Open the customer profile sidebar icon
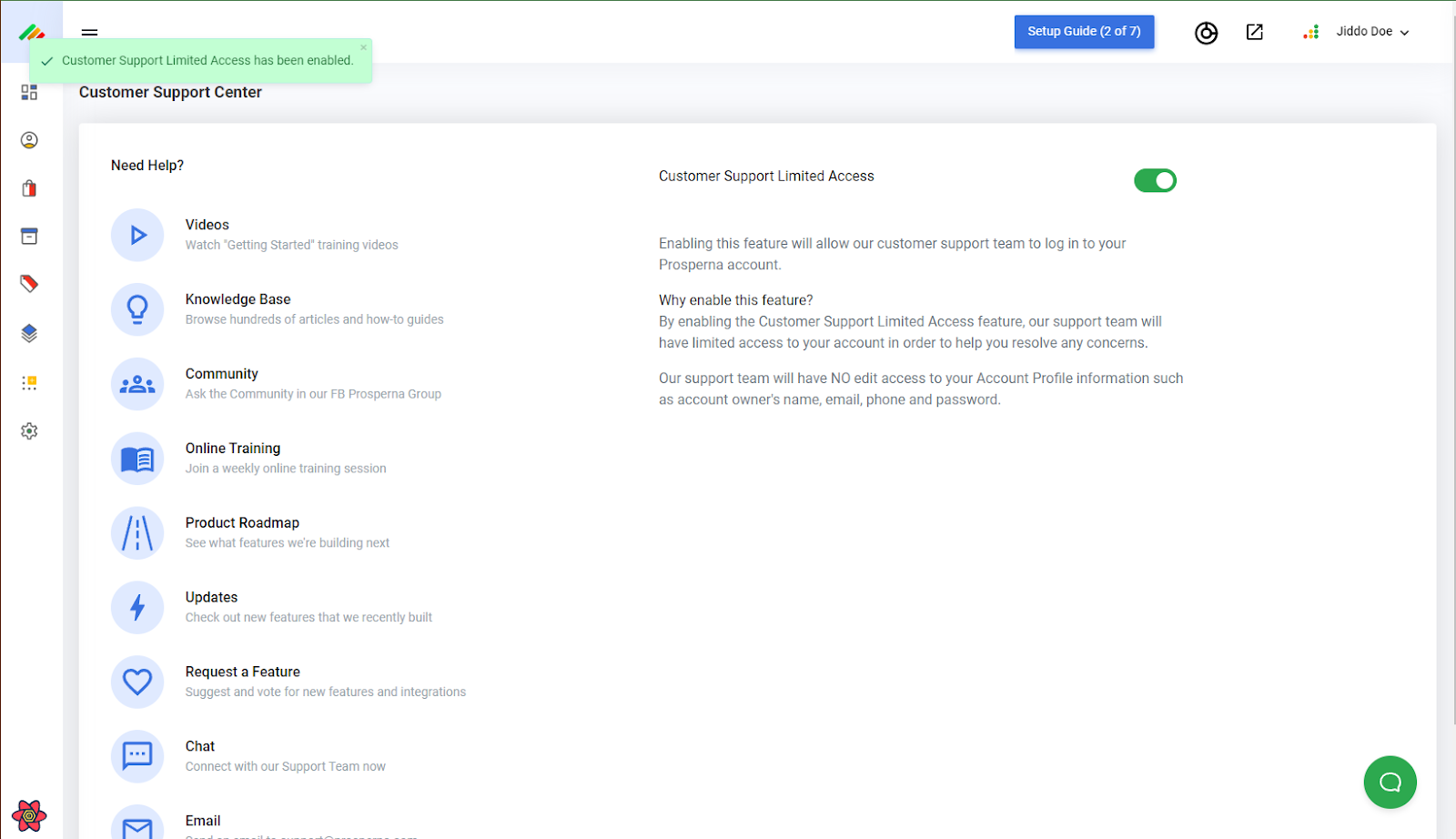The height and width of the screenshot is (839, 1456). click(29, 140)
